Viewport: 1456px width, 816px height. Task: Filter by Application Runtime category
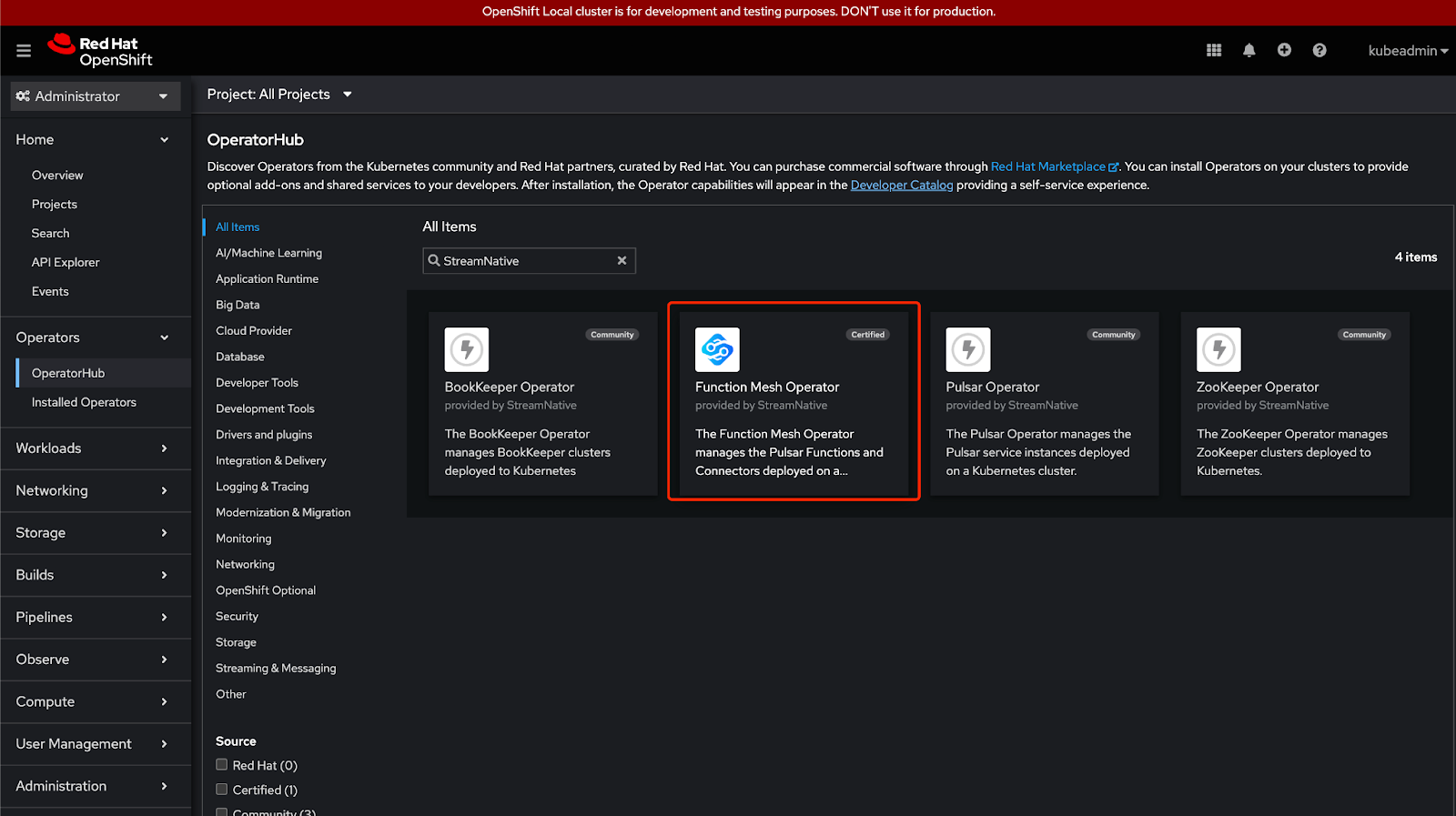click(x=267, y=279)
